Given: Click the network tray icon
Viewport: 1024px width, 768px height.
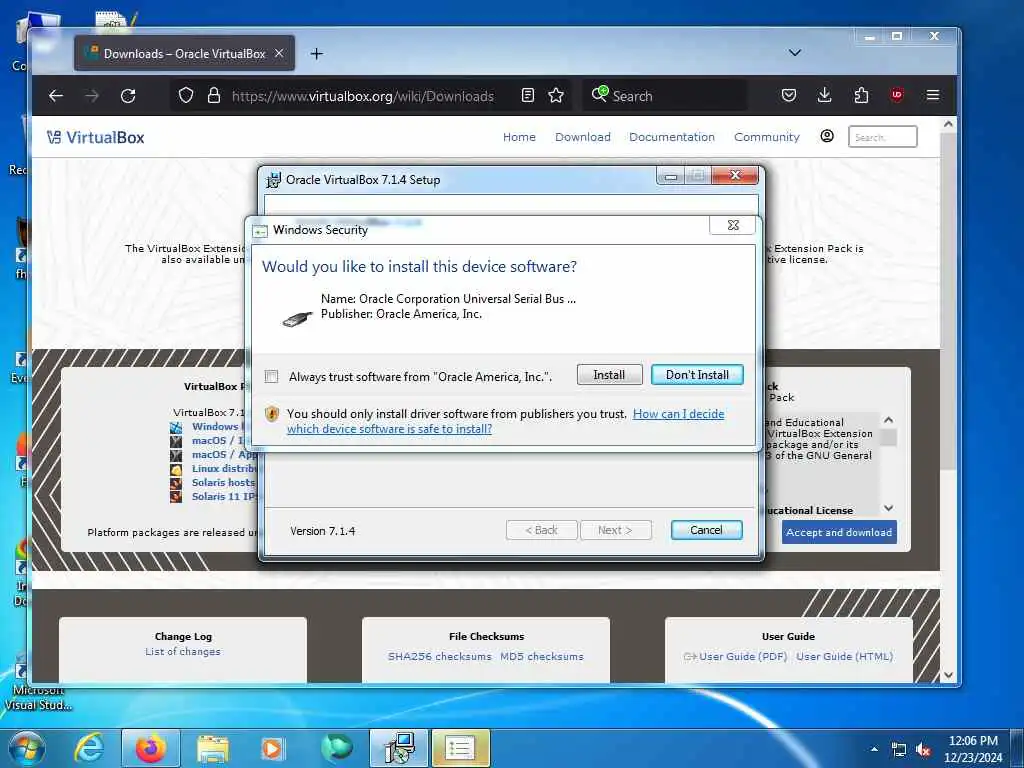Looking at the screenshot, I should tap(899, 750).
